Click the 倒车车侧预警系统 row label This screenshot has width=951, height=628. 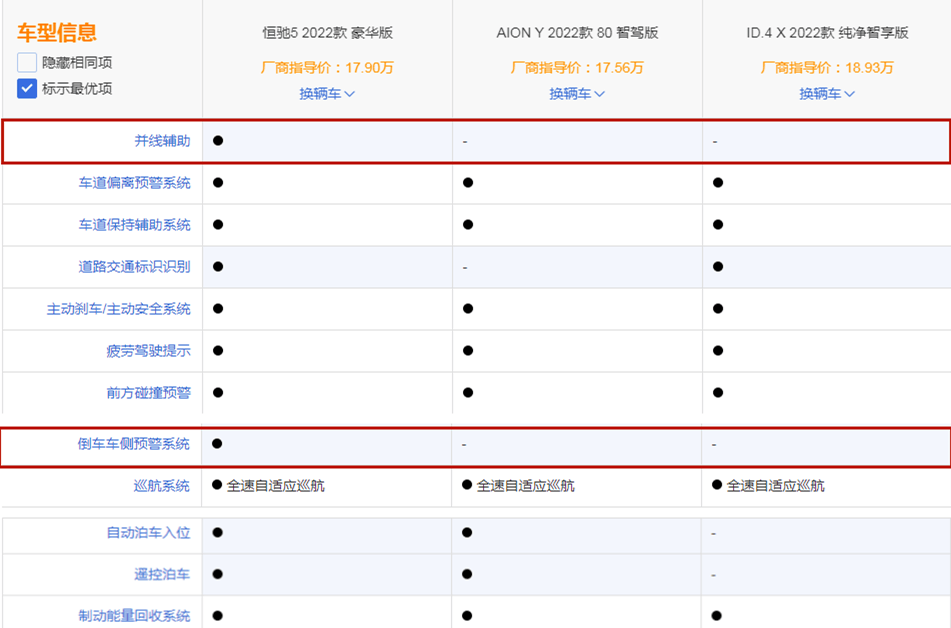click(x=133, y=444)
